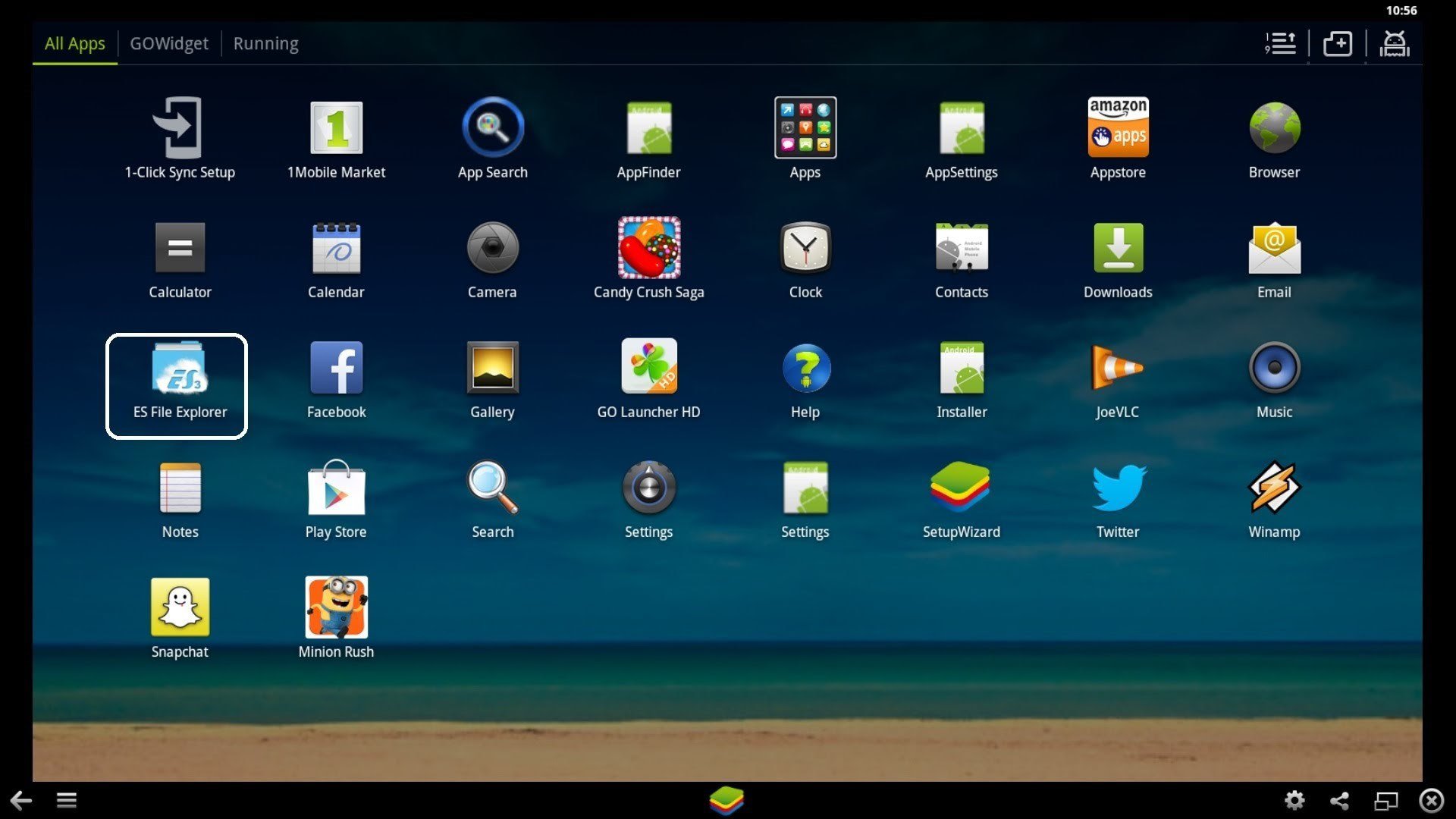The height and width of the screenshot is (819, 1456).
Task: Click screen mirroring bottom bar icon
Action: 1385,800
